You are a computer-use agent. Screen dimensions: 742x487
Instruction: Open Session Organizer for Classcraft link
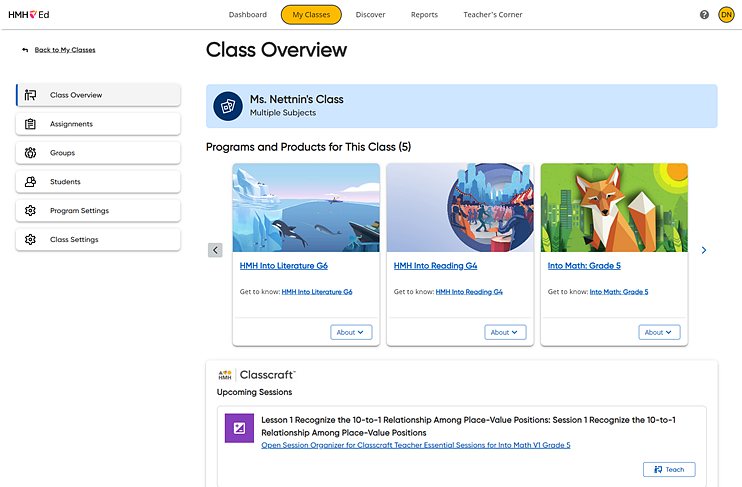click(415, 445)
